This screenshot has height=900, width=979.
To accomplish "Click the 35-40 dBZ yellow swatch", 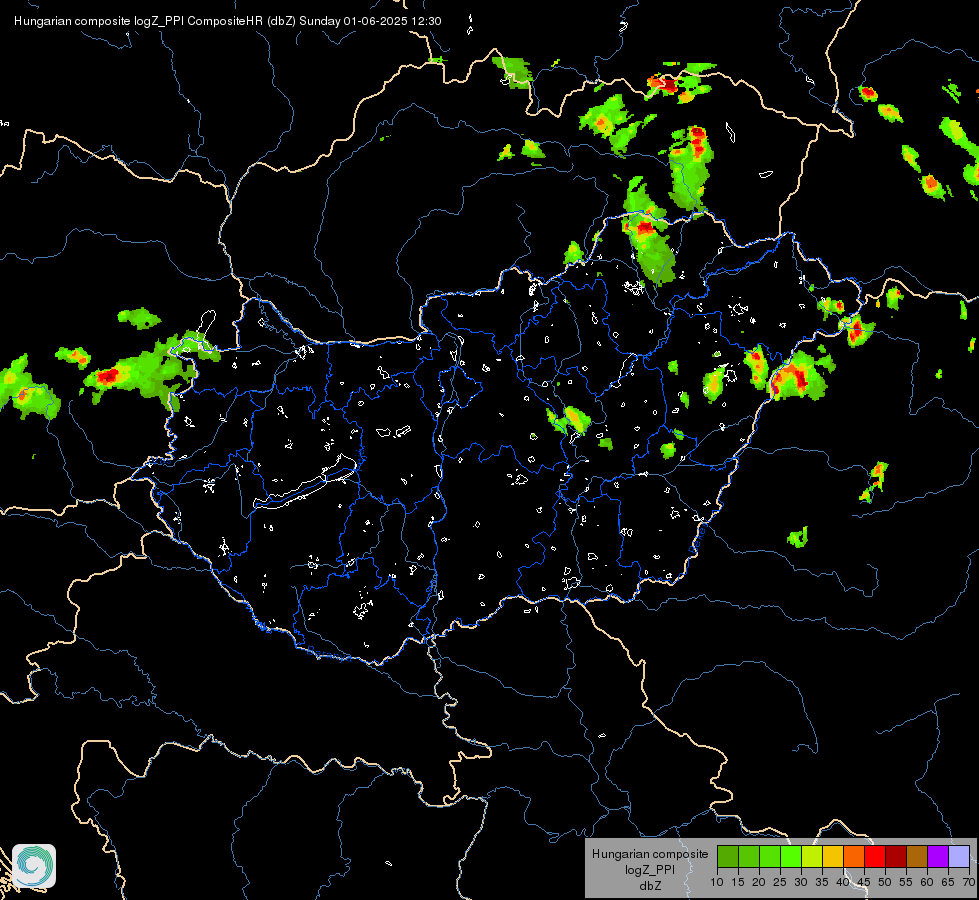I will pyautogui.click(x=833, y=856).
